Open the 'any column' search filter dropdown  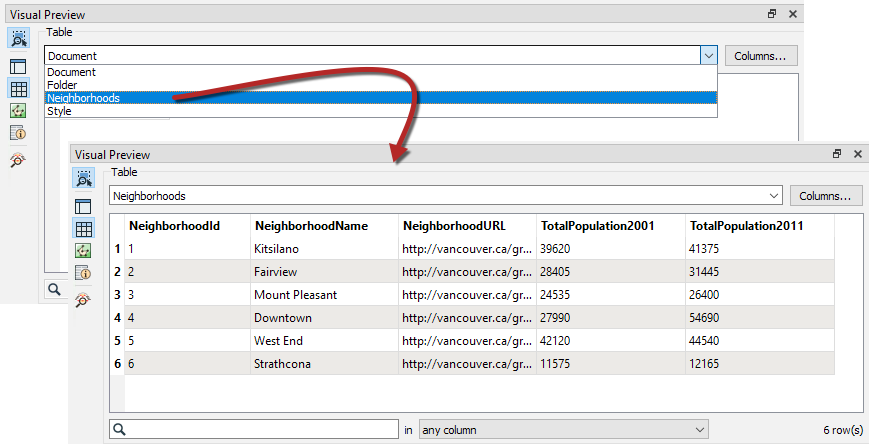tap(563, 429)
